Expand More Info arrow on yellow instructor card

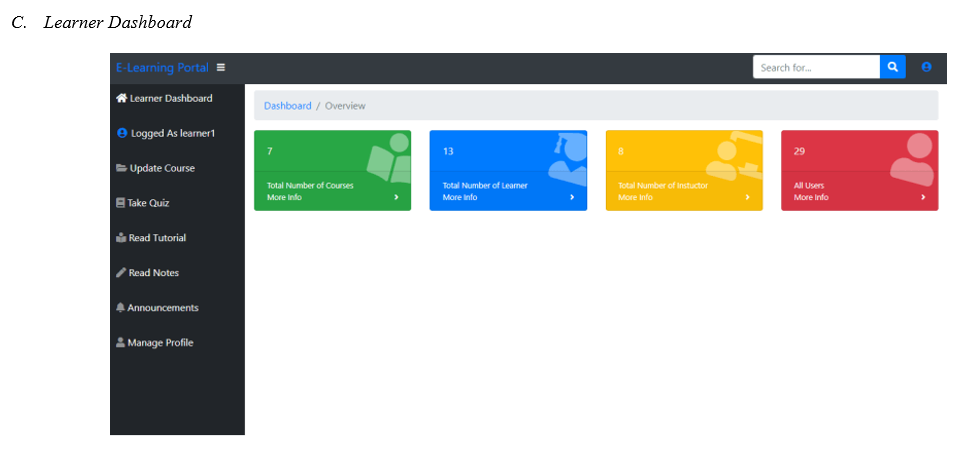[748, 198]
